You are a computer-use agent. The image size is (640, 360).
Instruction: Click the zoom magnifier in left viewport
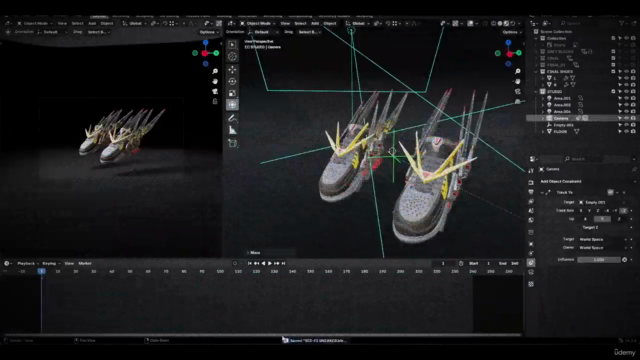215,71
